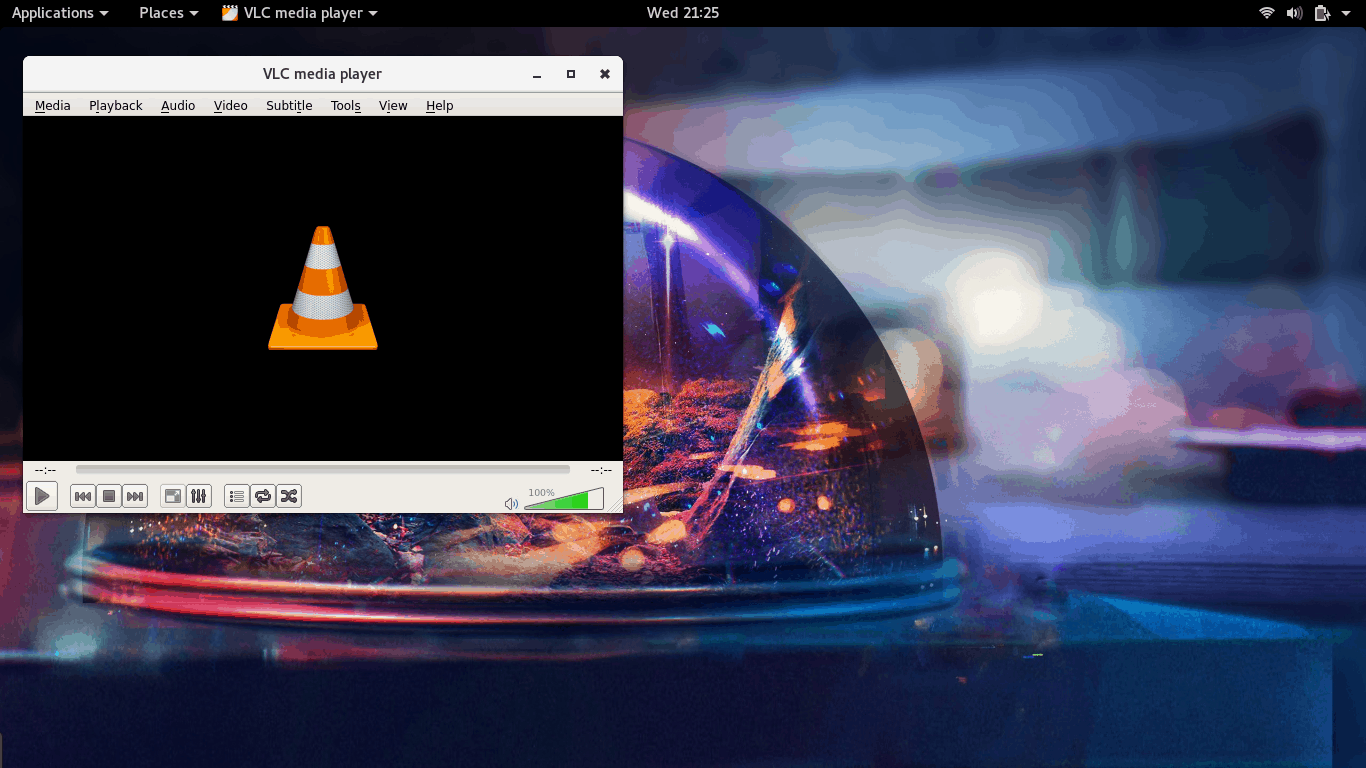This screenshot has height=768, width=1366.
Task: Skip to next media in playlist
Action: pos(135,496)
